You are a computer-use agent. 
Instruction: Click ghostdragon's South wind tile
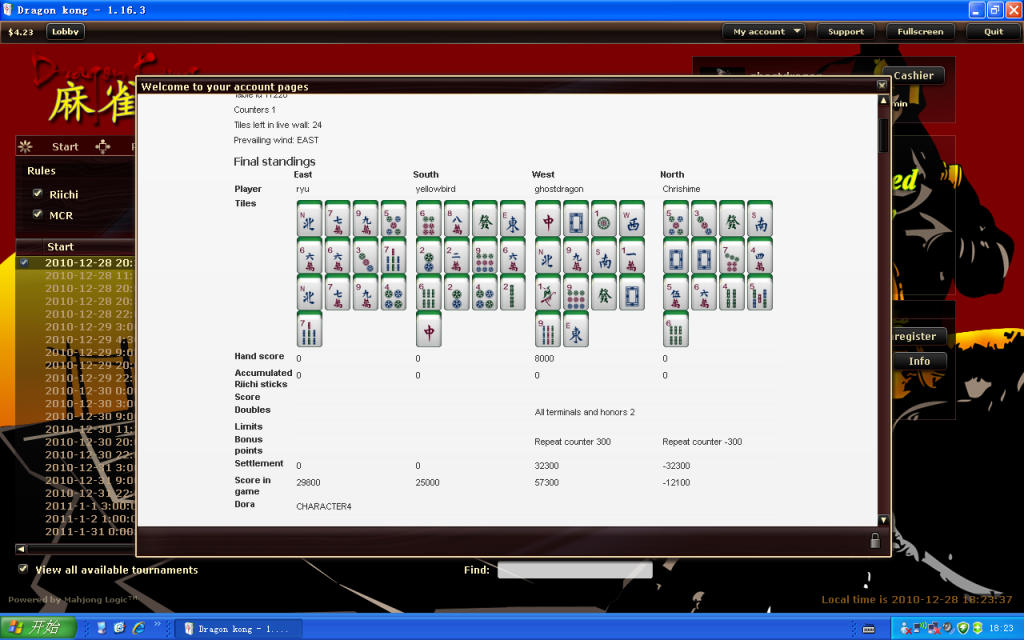[x=604, y=256]
